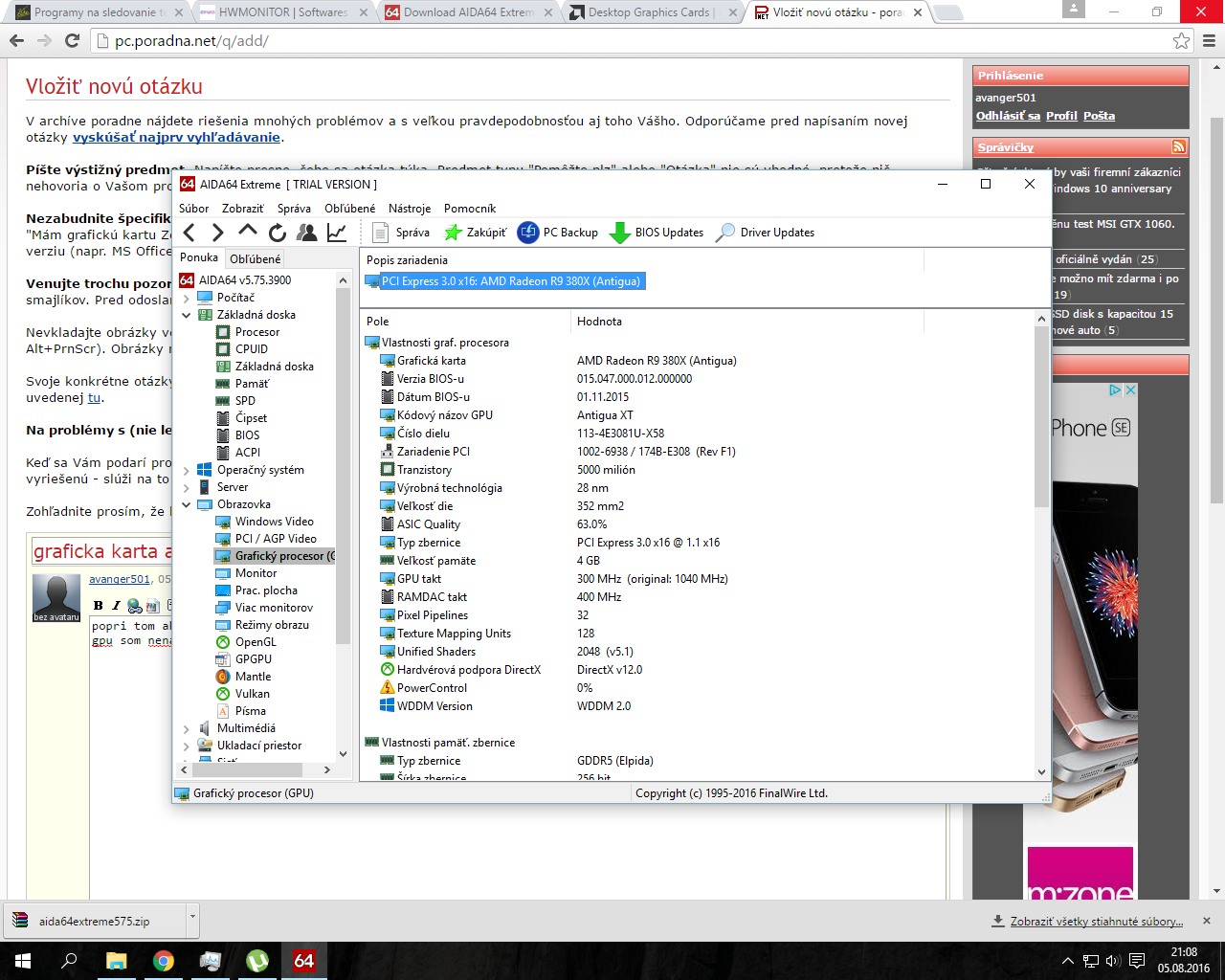Open PC Backup from the toolbar
The height and width of the screenshot is (980, 1225).
[558, 233]
